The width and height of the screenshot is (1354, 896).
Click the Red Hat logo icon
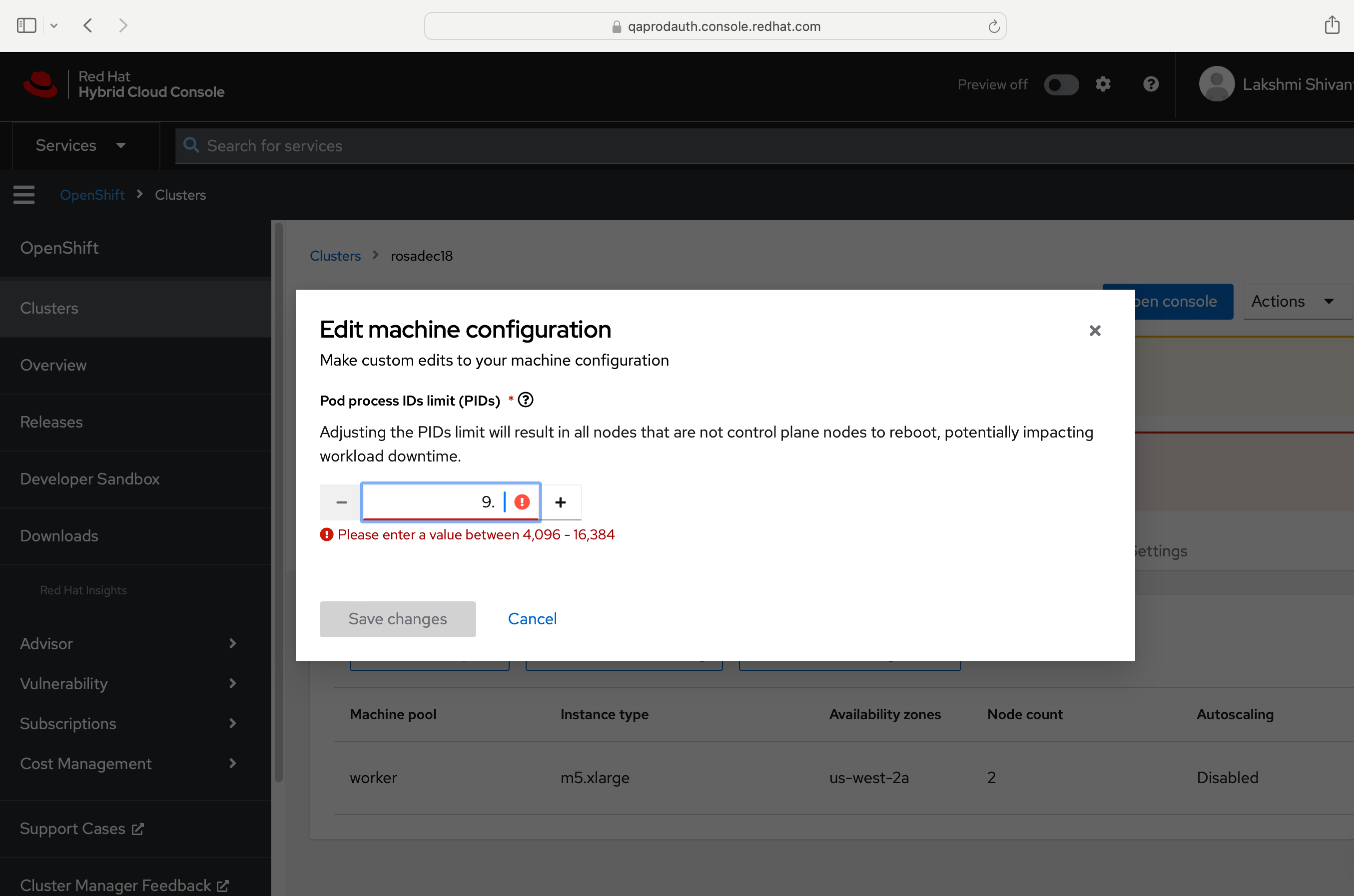click(40, 84)
